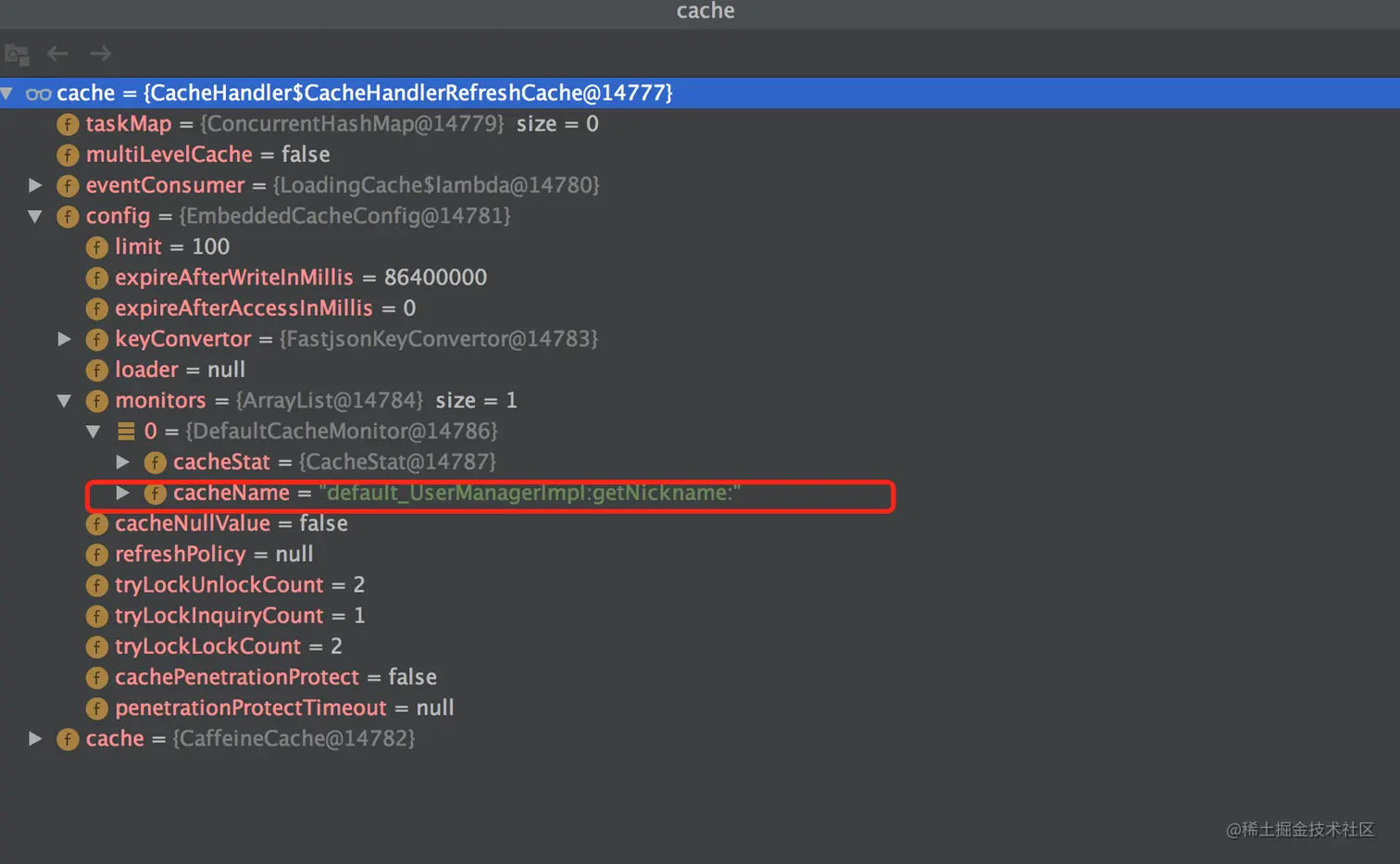Collapse the root cache node
Viewport: 1400px width, 864px height.
[7, 93]
